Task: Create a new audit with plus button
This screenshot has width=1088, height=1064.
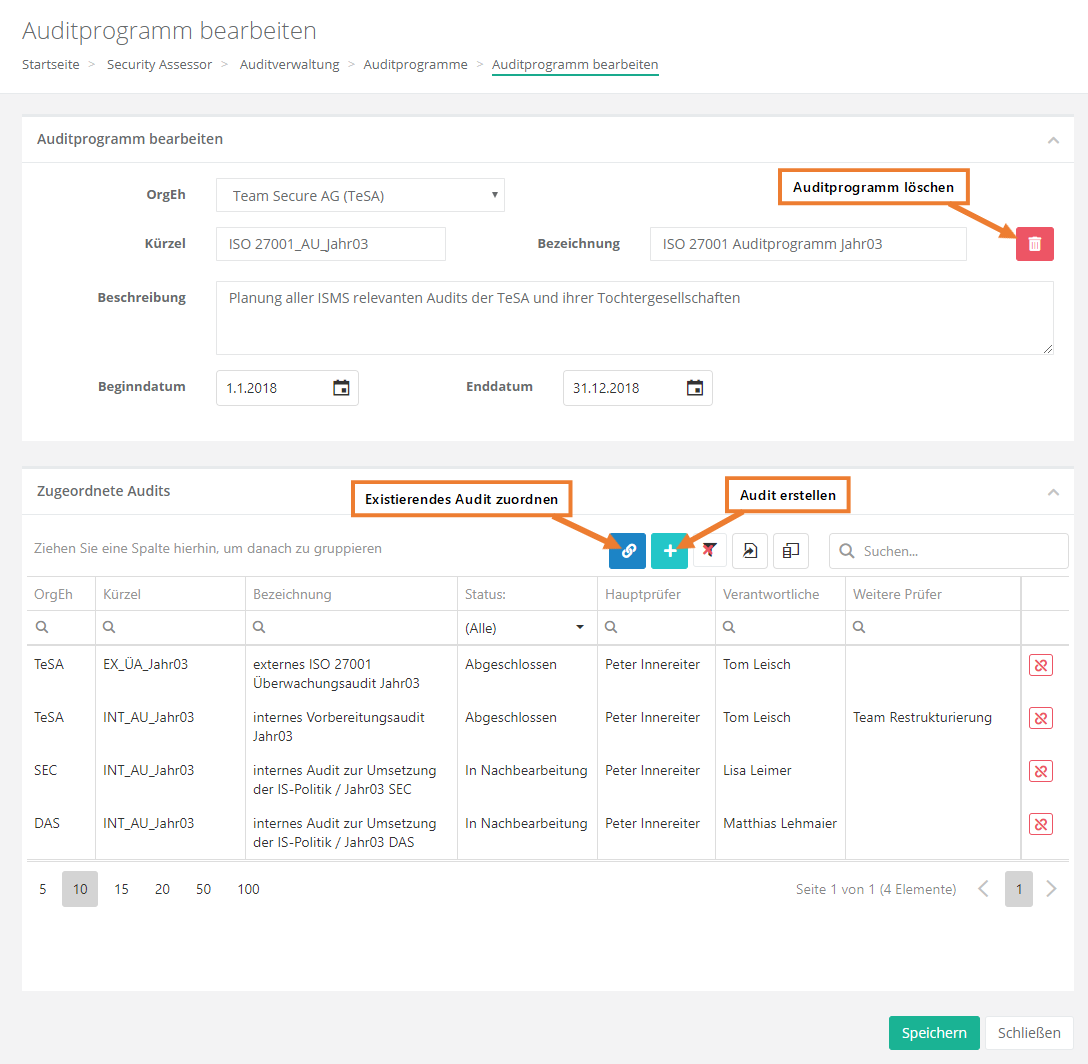Action: coord(669,551)
